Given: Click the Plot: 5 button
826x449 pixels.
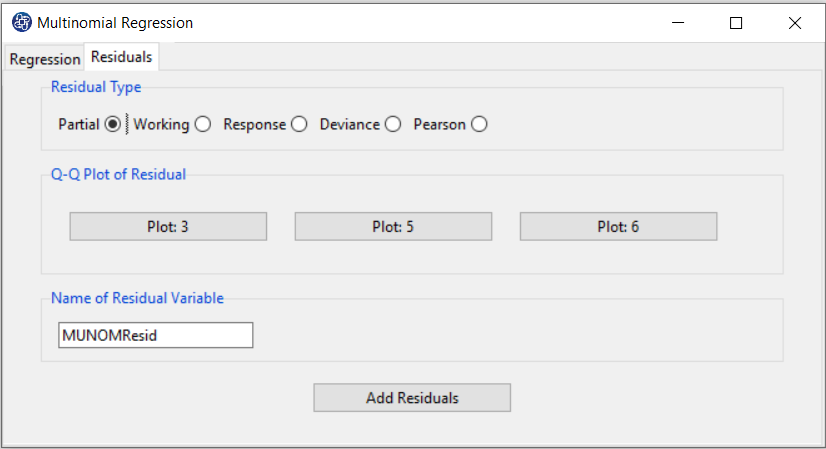Looking at the screenshot, I should tap(393, 227).
